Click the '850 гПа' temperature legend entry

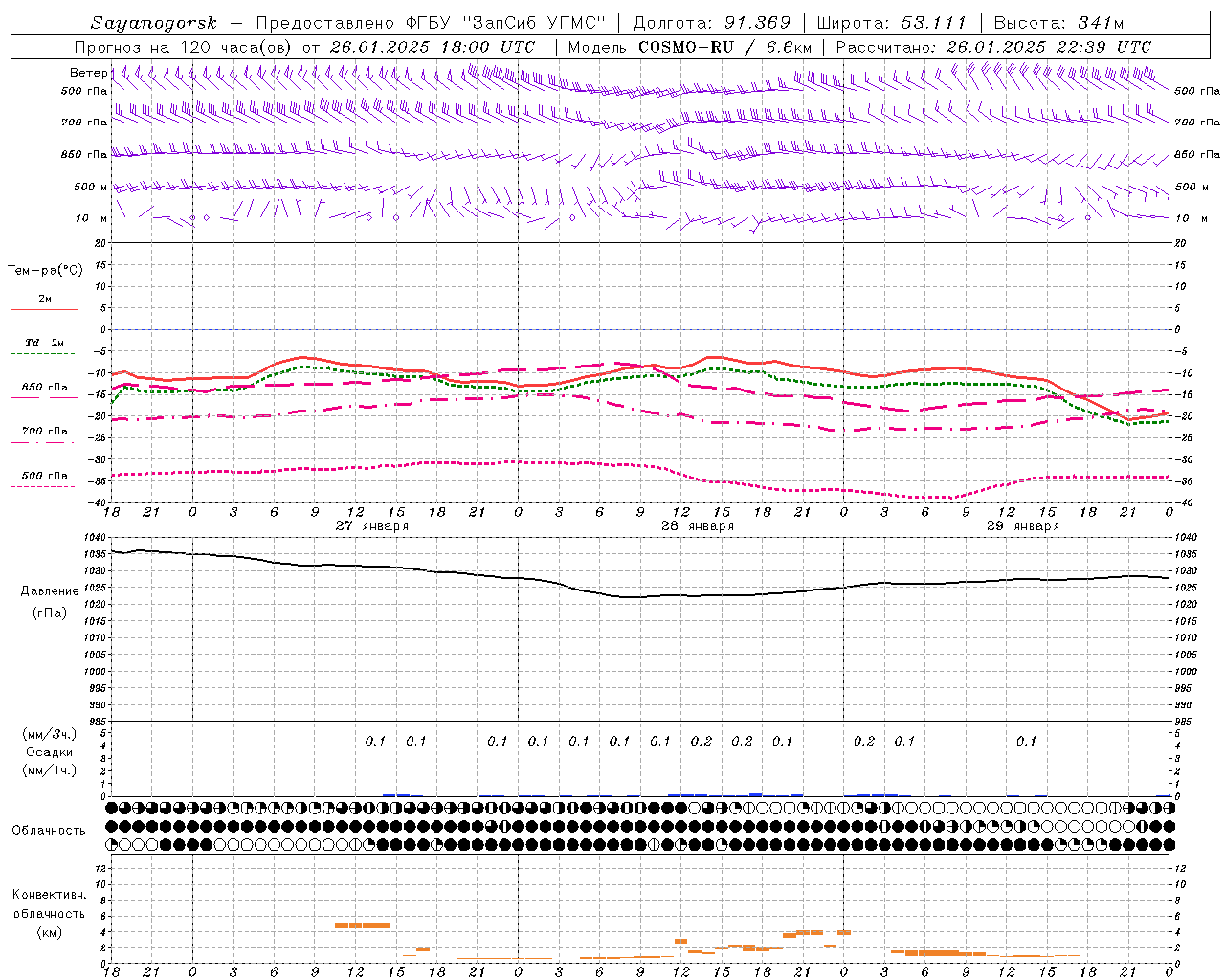pyautogui.click(x=45, y=388)
